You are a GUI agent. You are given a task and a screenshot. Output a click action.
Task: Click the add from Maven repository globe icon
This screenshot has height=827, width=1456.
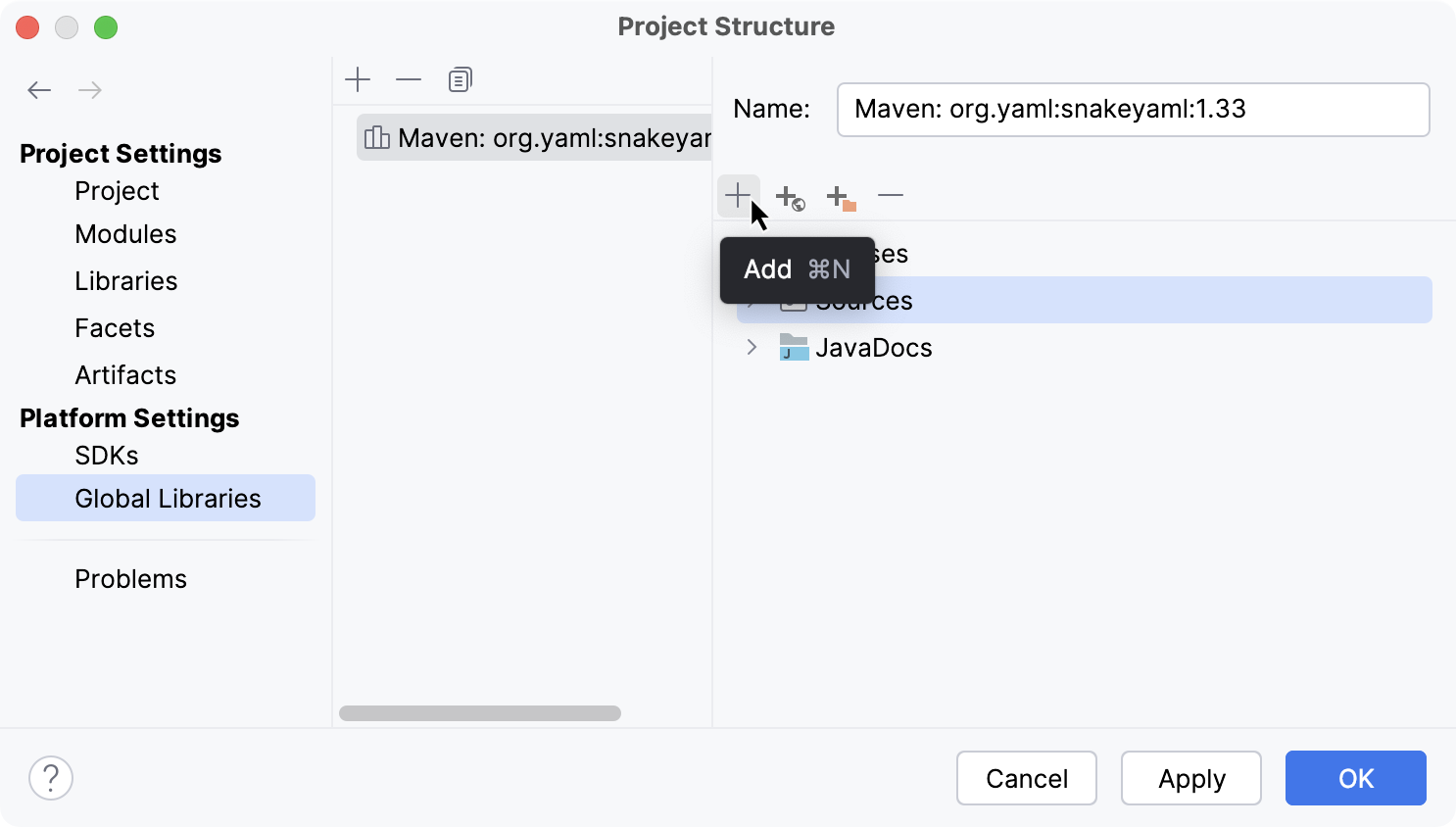[x=790, y=196]
